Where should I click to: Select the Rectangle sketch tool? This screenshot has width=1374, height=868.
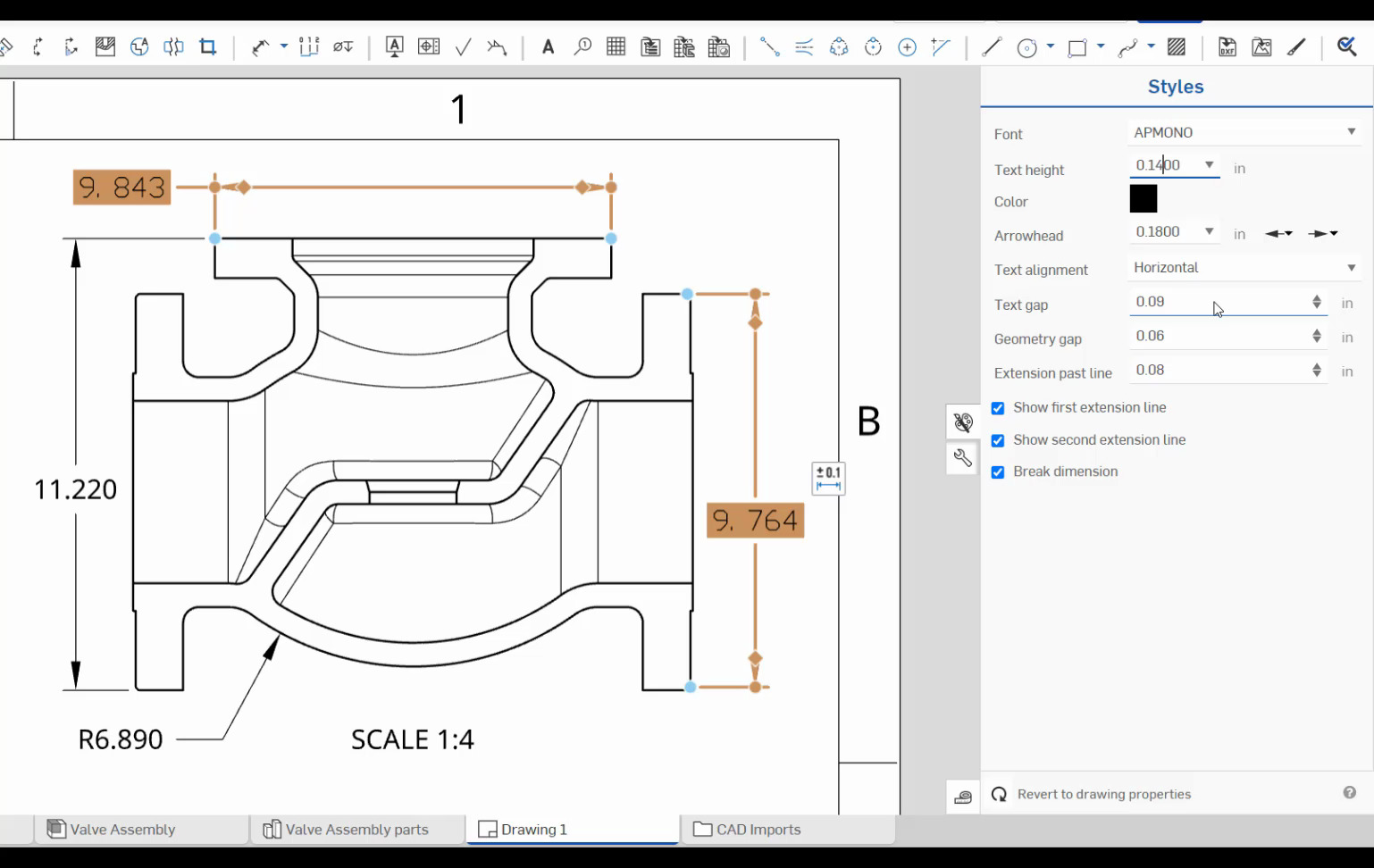1077,47
